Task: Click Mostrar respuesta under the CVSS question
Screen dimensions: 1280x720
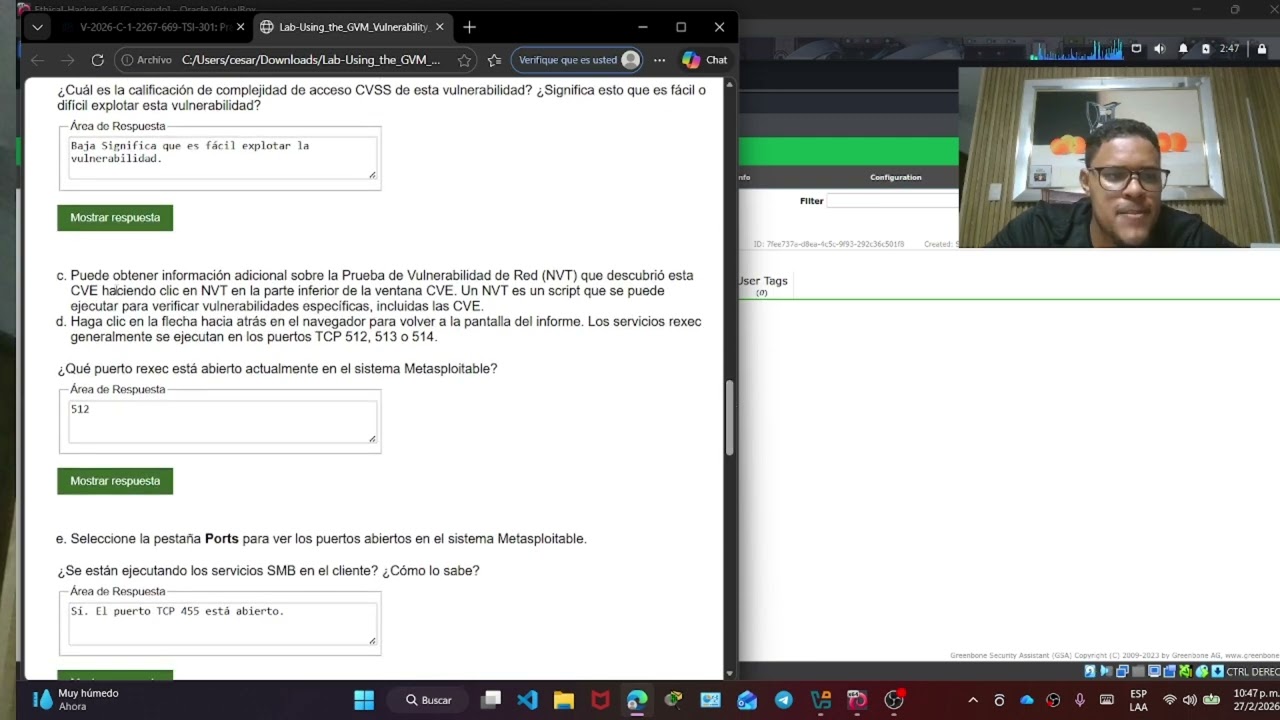Action: (115, 217)
